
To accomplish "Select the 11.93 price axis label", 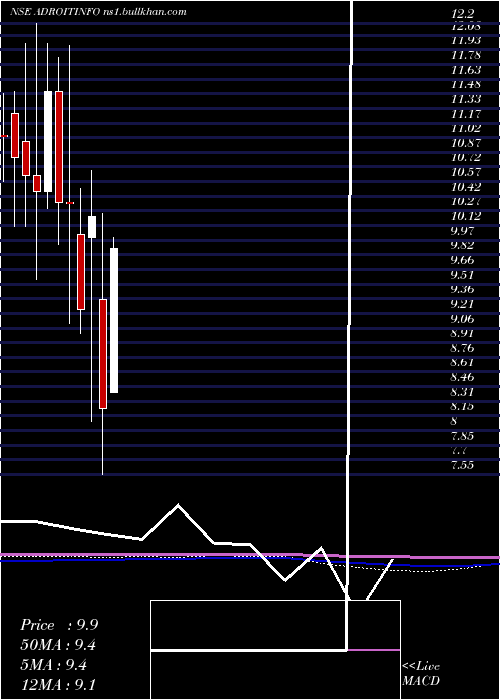I will pos(466,40).
